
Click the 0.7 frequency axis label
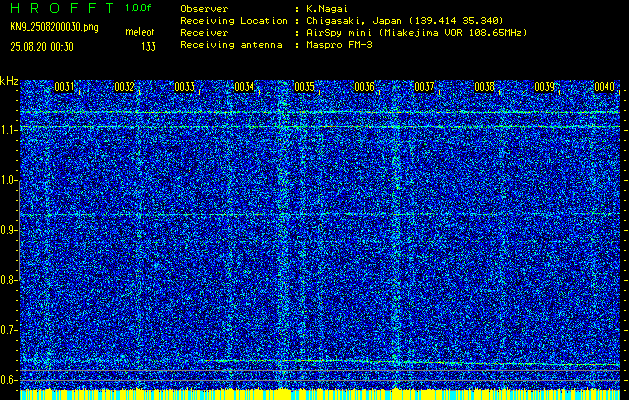pos(8,331)
